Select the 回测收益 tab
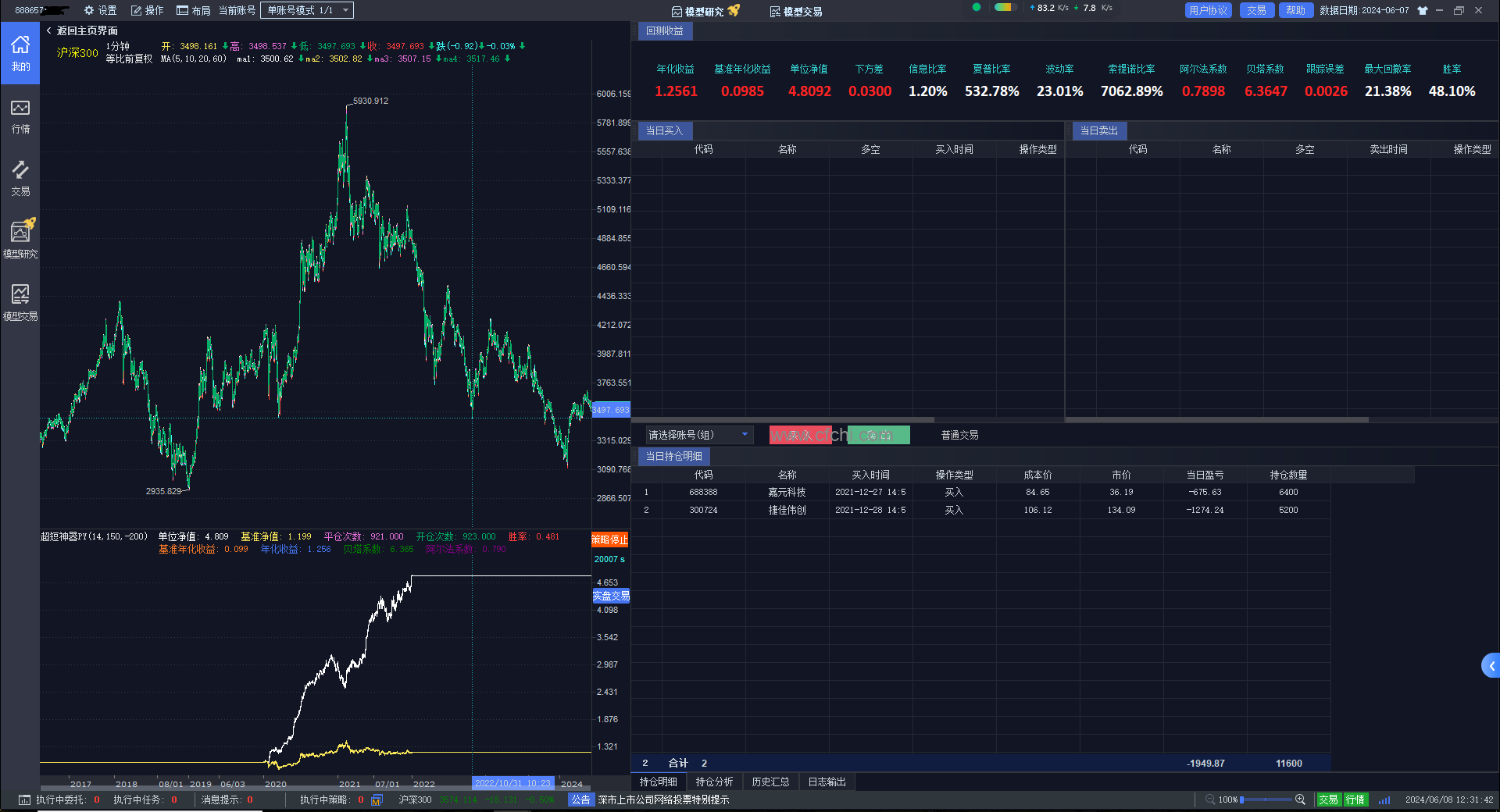Viewport: 1500px width, 812px height. click(x=665, y=30)
